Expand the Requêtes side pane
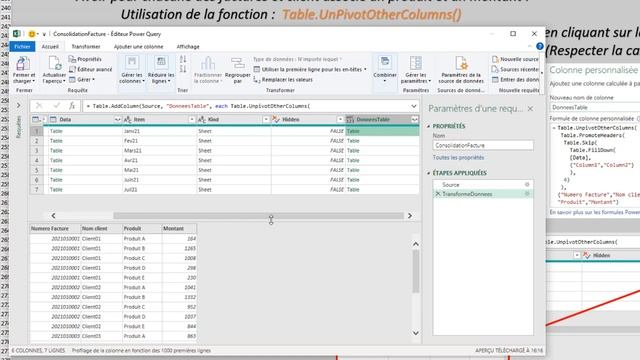640x360 pixels. click(x=18, y=106)
